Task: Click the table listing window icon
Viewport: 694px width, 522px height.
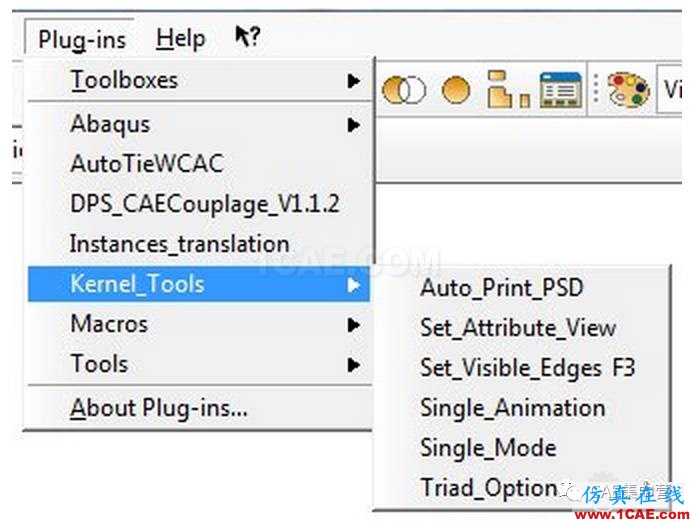Action: (560, 90)
